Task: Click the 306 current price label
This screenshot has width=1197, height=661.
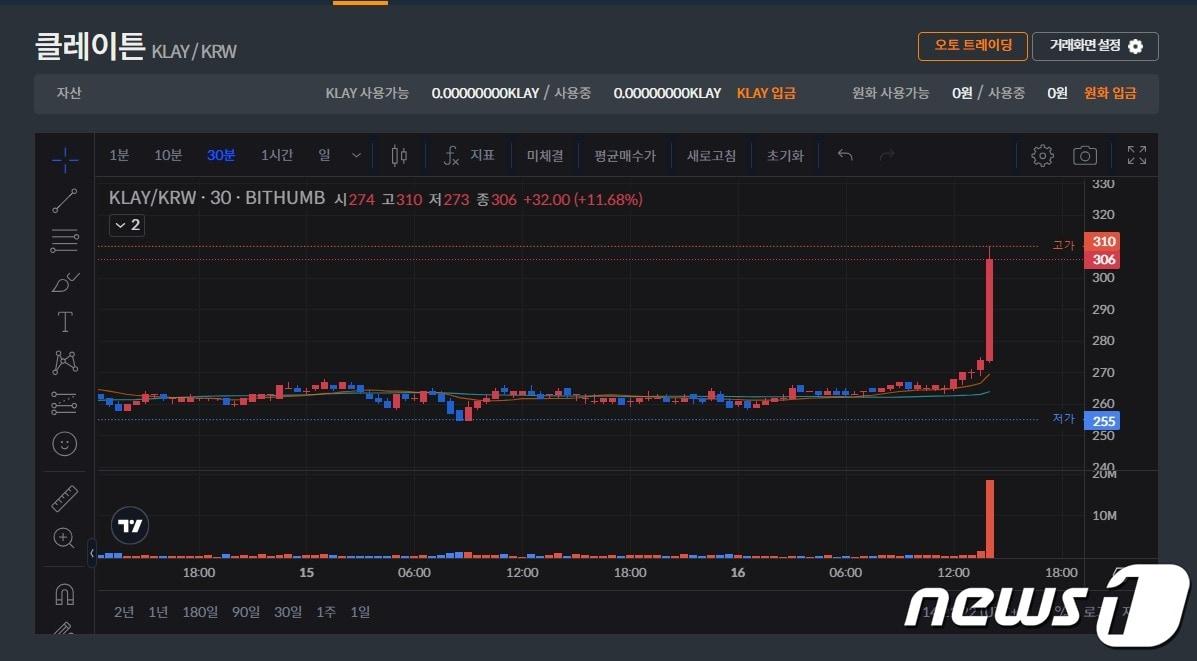Action: 1102,260
